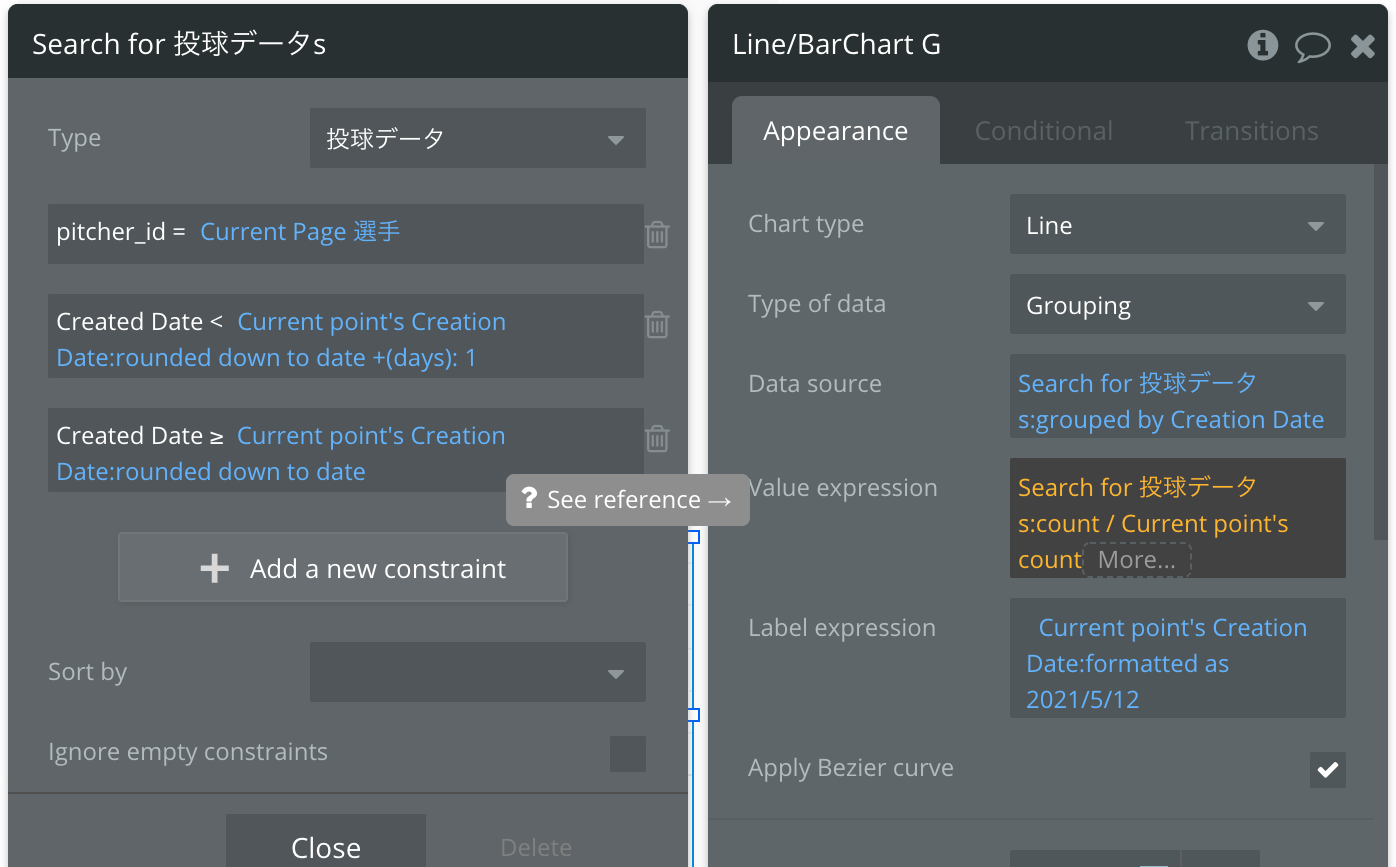
Task: Switch to the Conditional tab
Action: pos(1043,131)
